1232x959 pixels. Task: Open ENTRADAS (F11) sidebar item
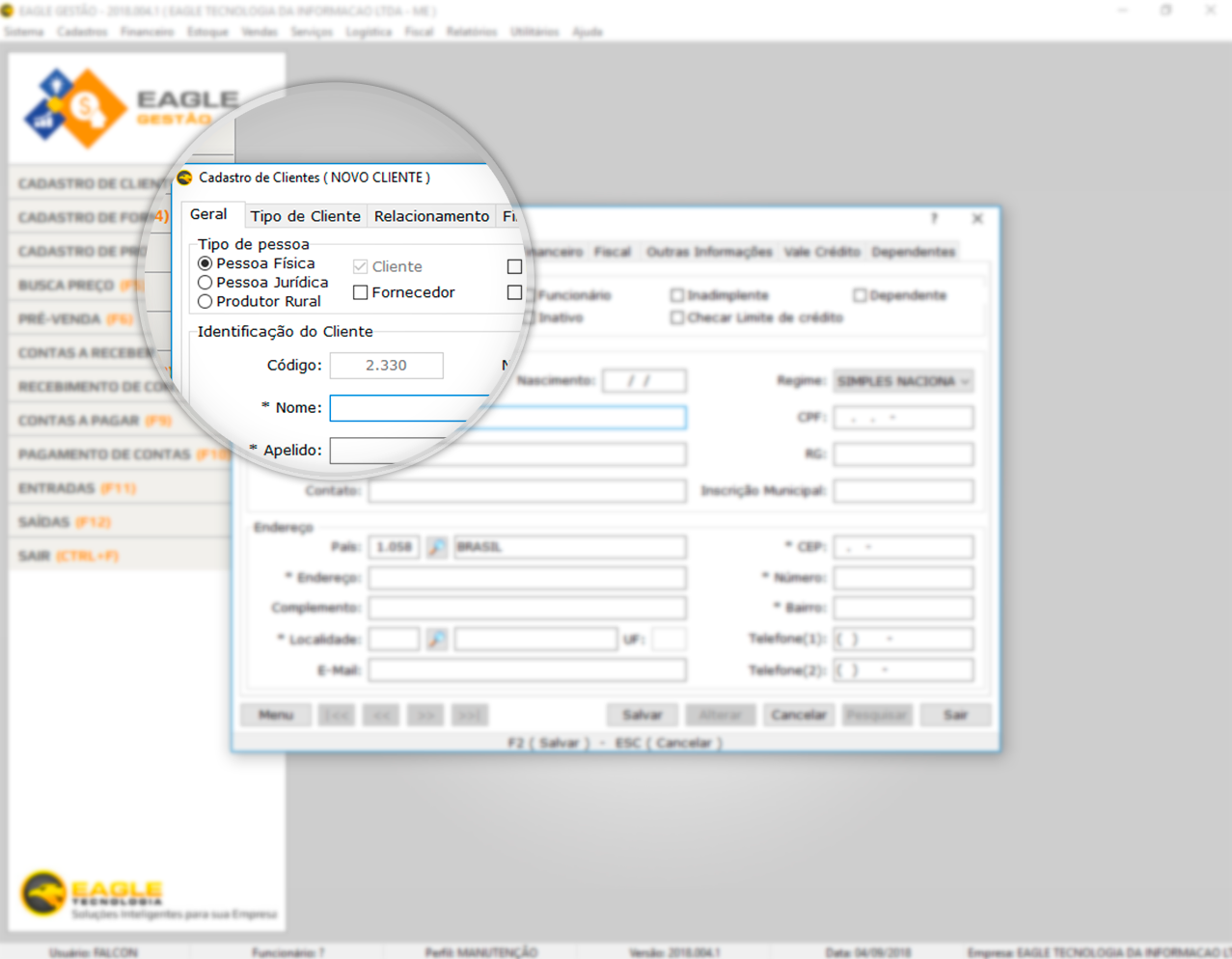click(120, 488)
